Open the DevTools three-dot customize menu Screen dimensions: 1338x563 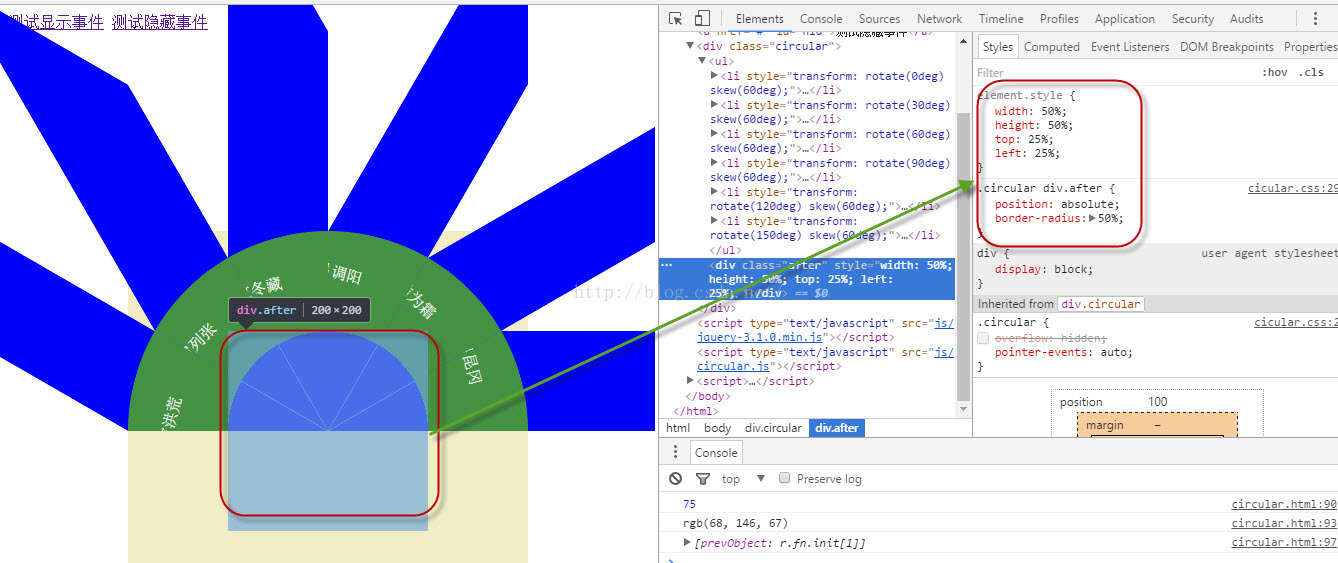pyautogui.click(x=1315, y=19)
